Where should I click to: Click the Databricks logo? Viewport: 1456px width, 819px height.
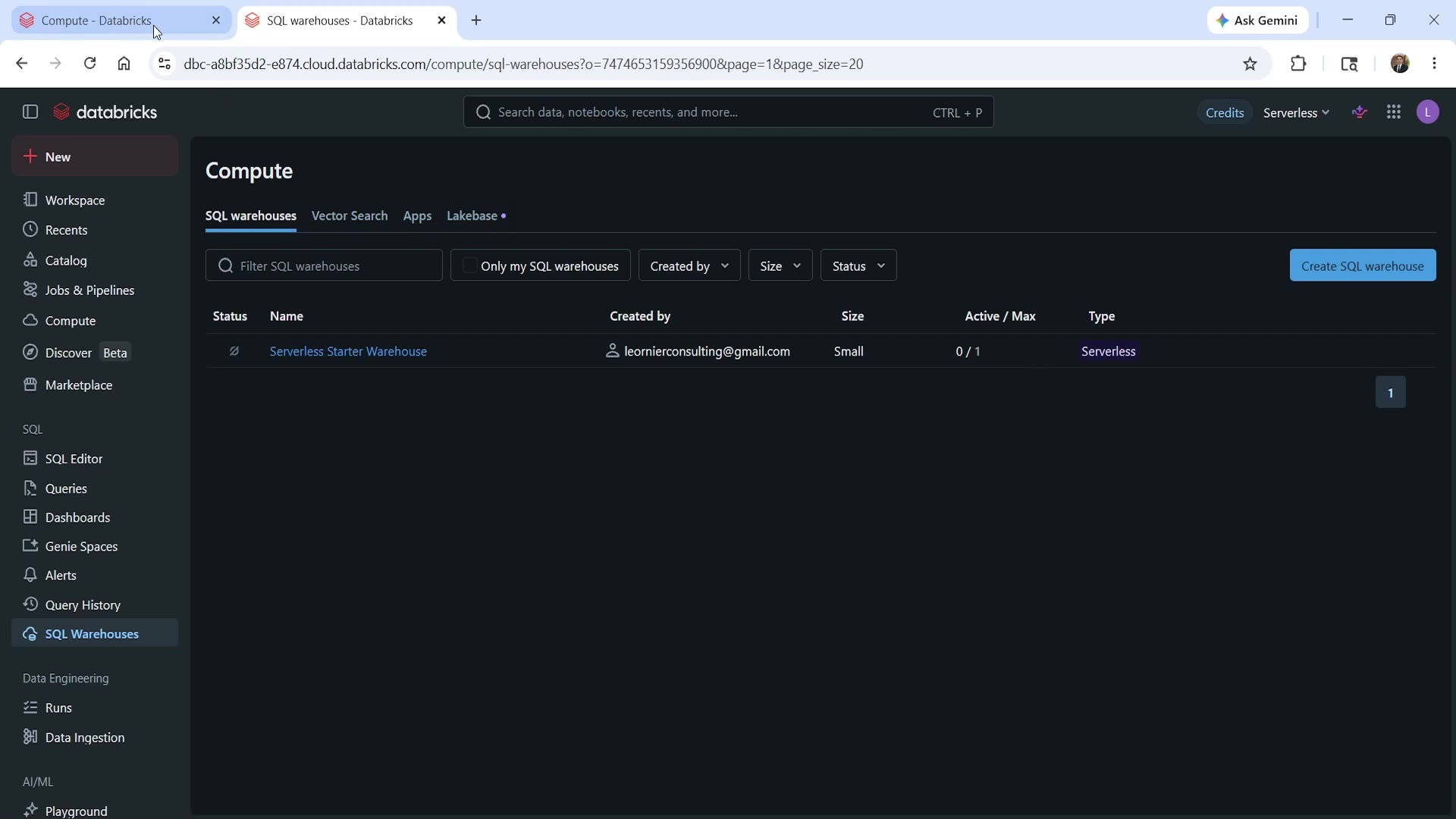[105, 112]
